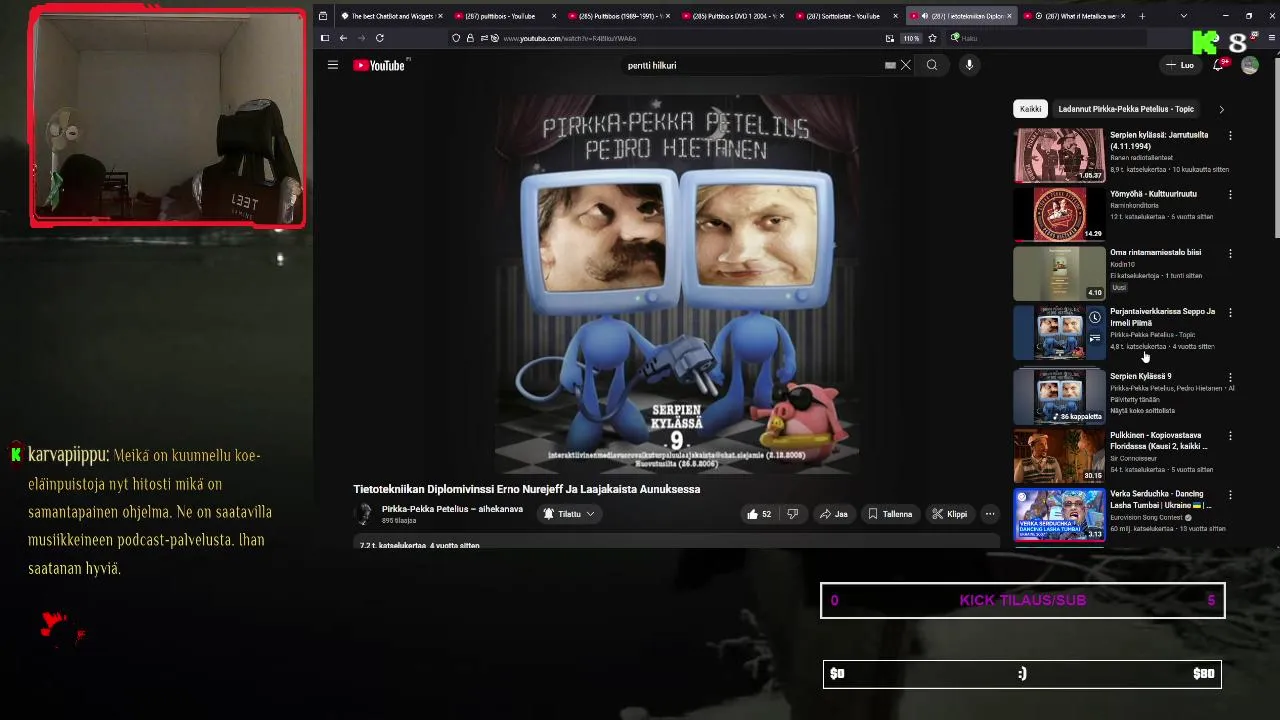Click the video title Tietotekniikan Diplomivinssi text
The image size is (1280, 720).
coord(526,489)
